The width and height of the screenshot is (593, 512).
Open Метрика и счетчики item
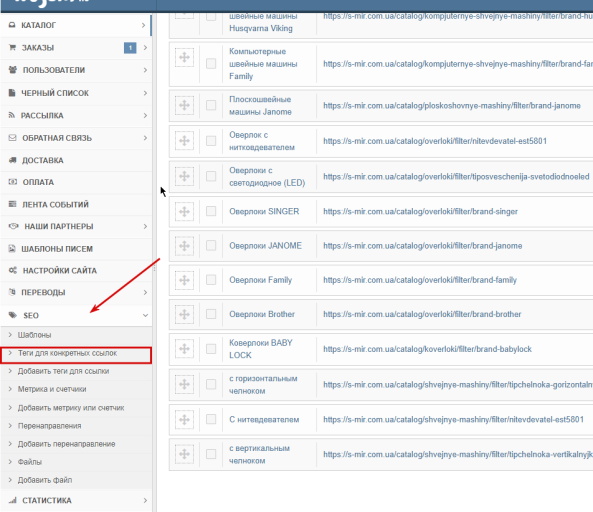(52, 389)
